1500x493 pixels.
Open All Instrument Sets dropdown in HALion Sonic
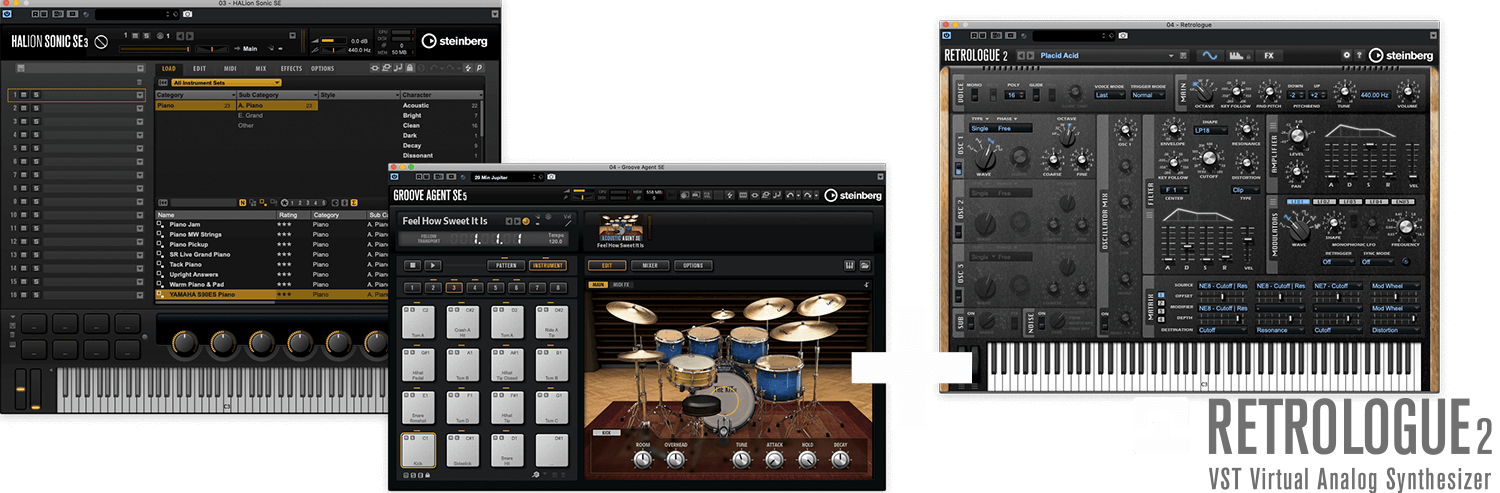coord(226,82)
